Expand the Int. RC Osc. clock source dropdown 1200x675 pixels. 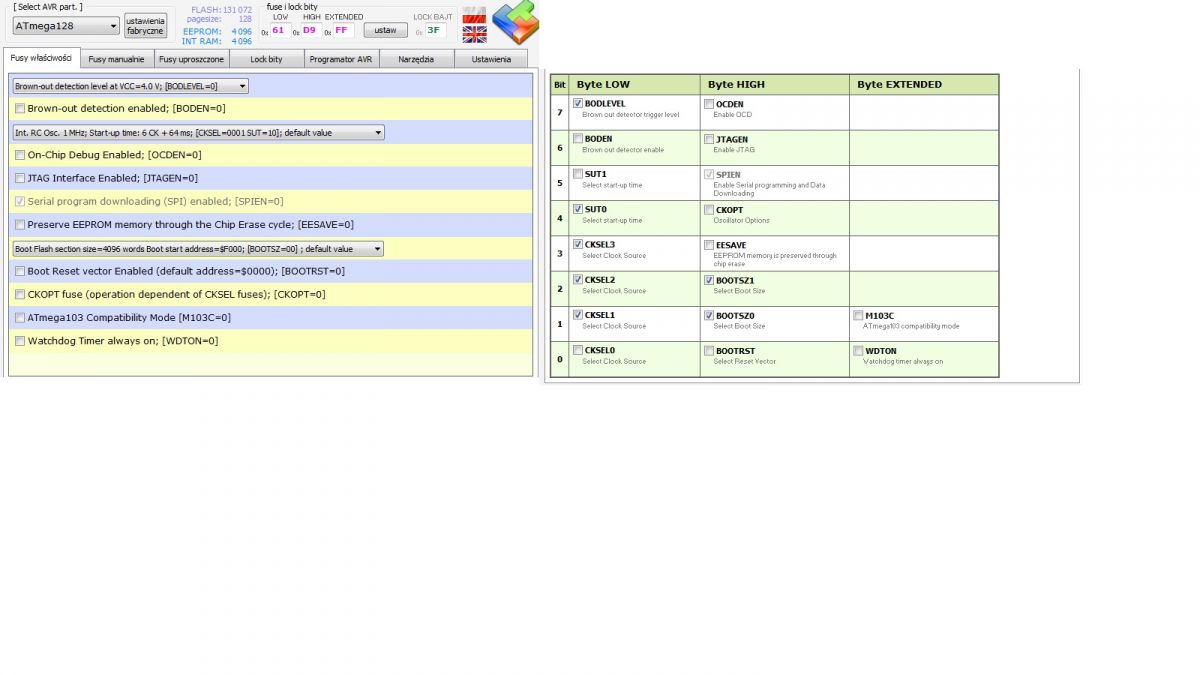[198, 132]
